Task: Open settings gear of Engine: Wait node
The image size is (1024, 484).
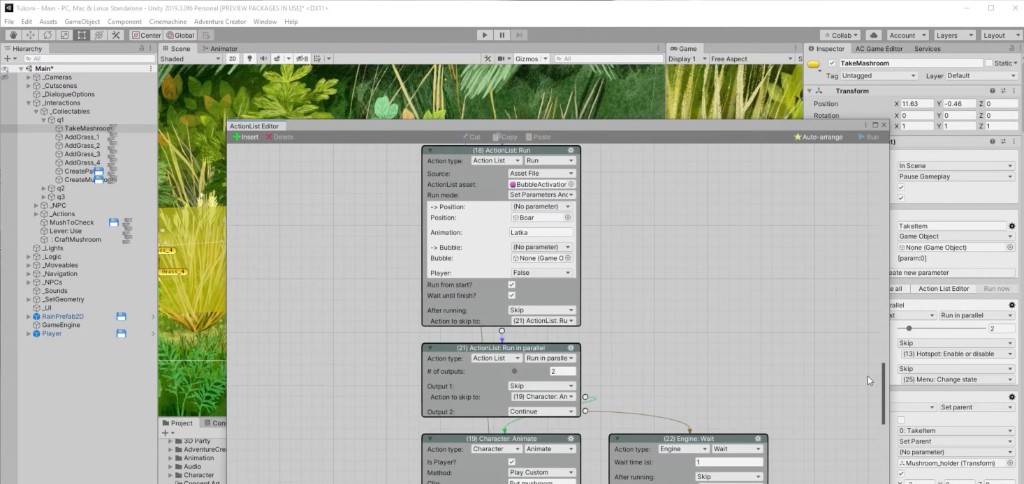Action: 758,438
